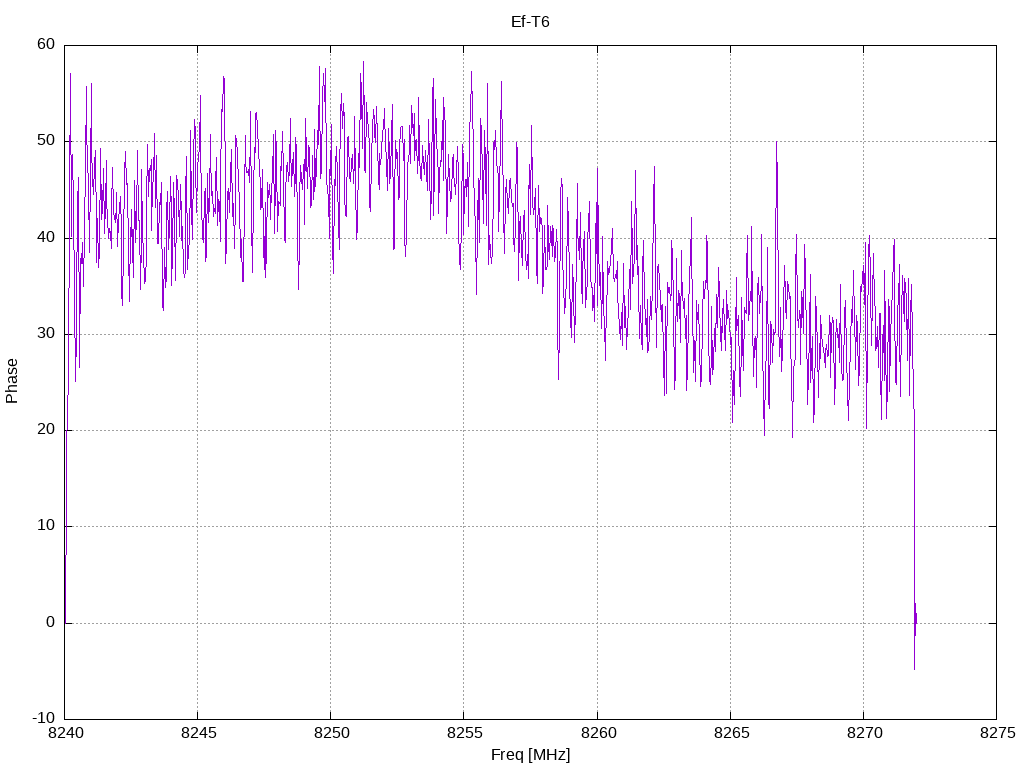
Task: Click the 50 y-axis tick label
Action: click(46, 141)
